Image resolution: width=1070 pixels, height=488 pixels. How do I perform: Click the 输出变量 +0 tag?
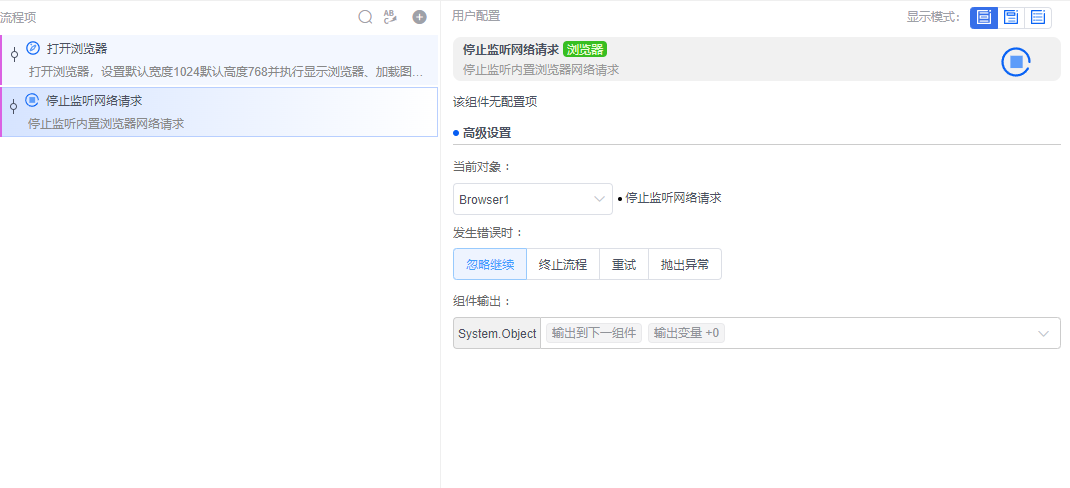[x=686, y=333]
